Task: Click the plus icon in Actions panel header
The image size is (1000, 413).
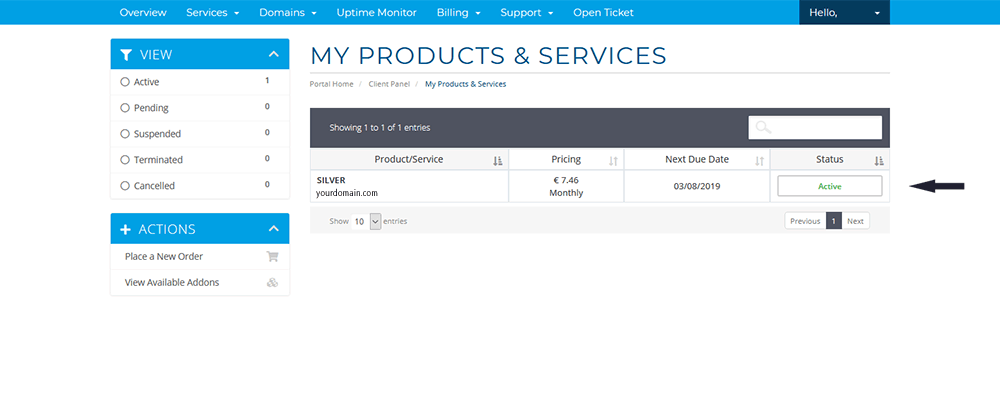Action: 126,229
